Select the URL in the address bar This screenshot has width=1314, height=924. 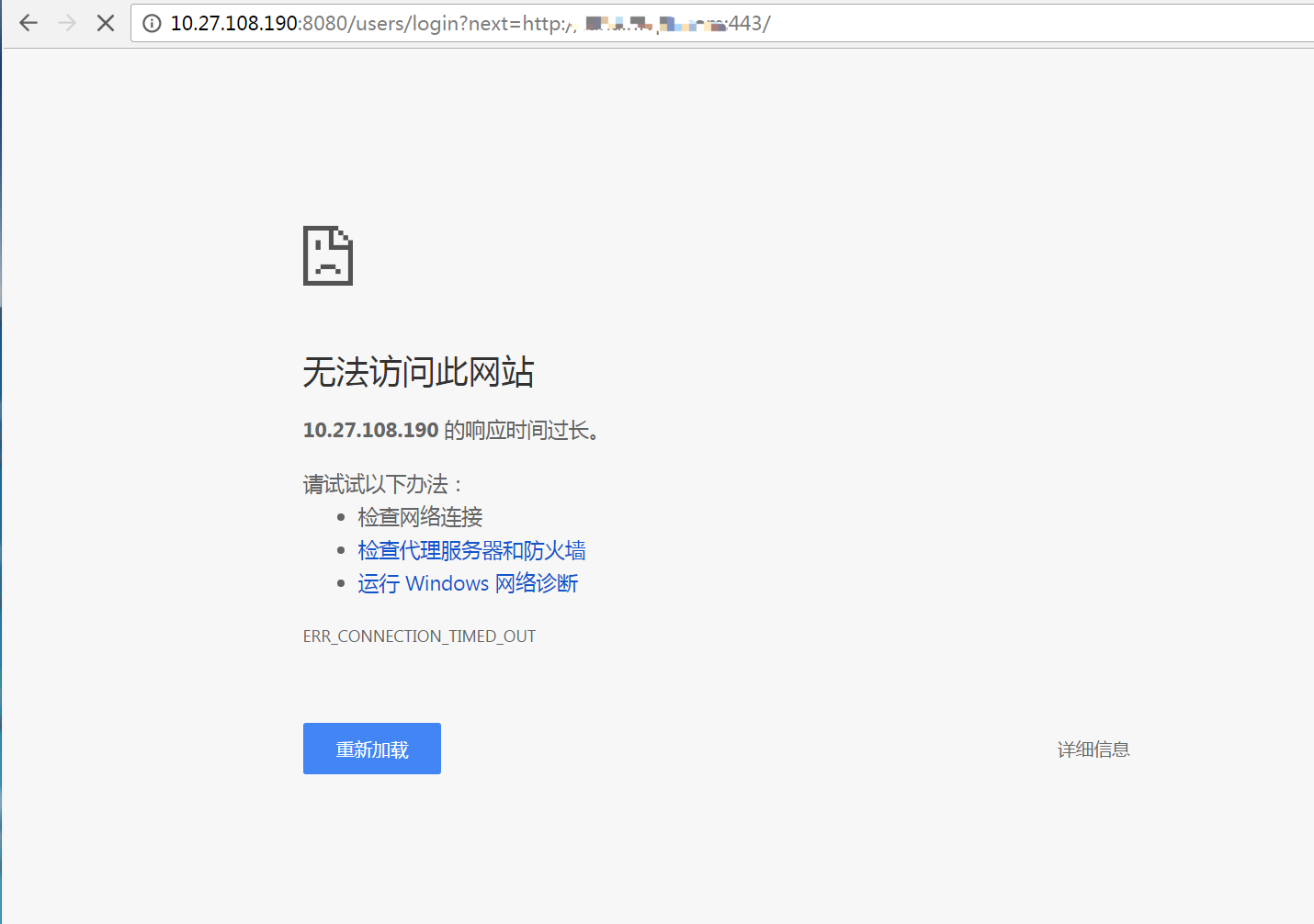tap(459, 23)
